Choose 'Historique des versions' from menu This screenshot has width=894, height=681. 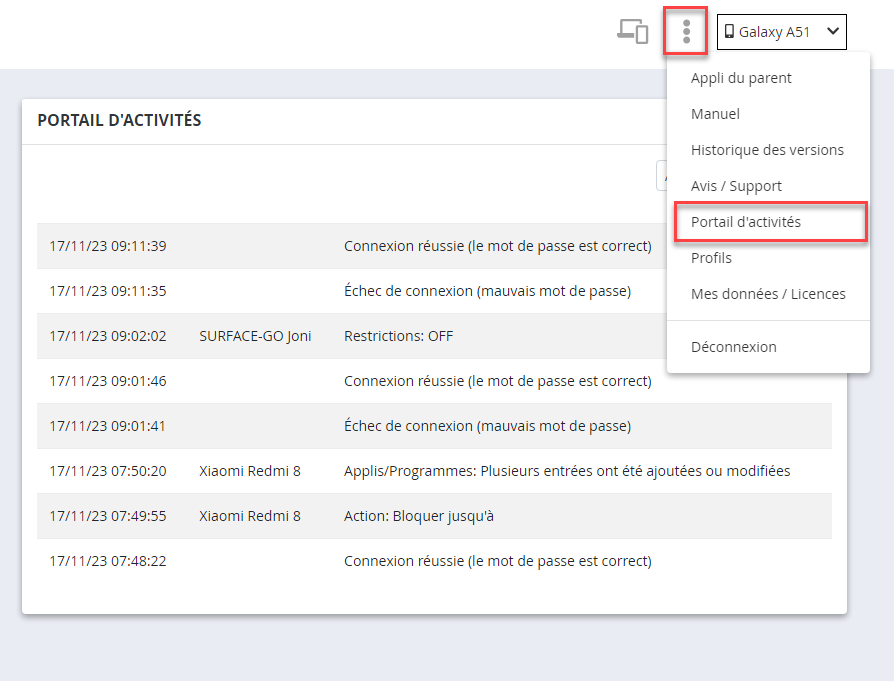coord(767,150)
